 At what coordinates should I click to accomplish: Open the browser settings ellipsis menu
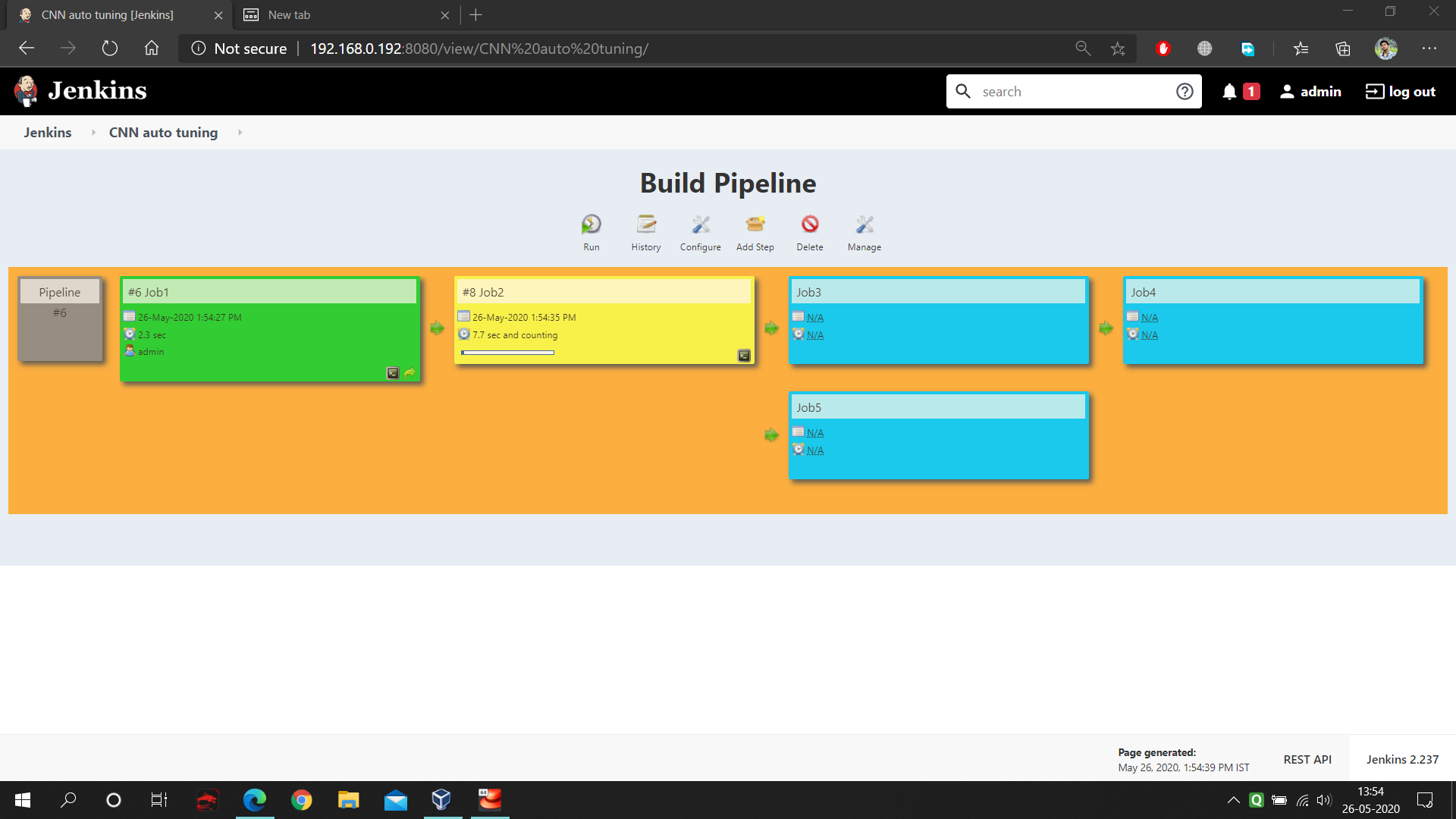point(1429,49)
